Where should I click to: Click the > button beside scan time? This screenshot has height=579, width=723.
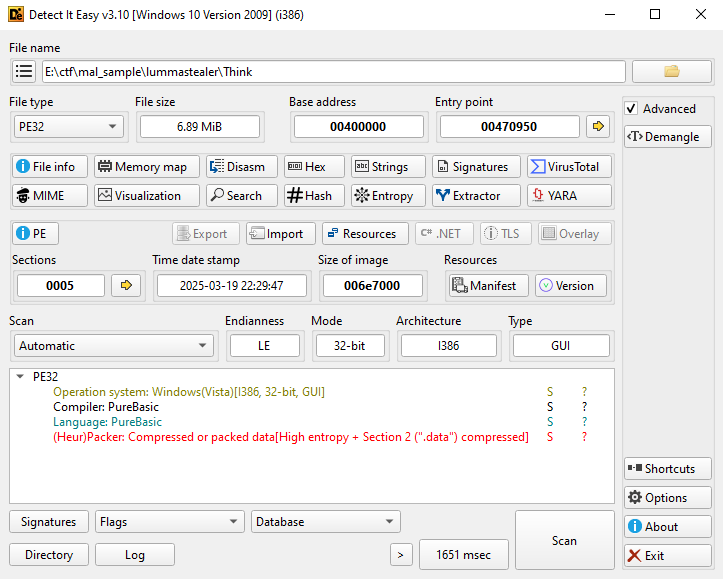pos(401,555)
